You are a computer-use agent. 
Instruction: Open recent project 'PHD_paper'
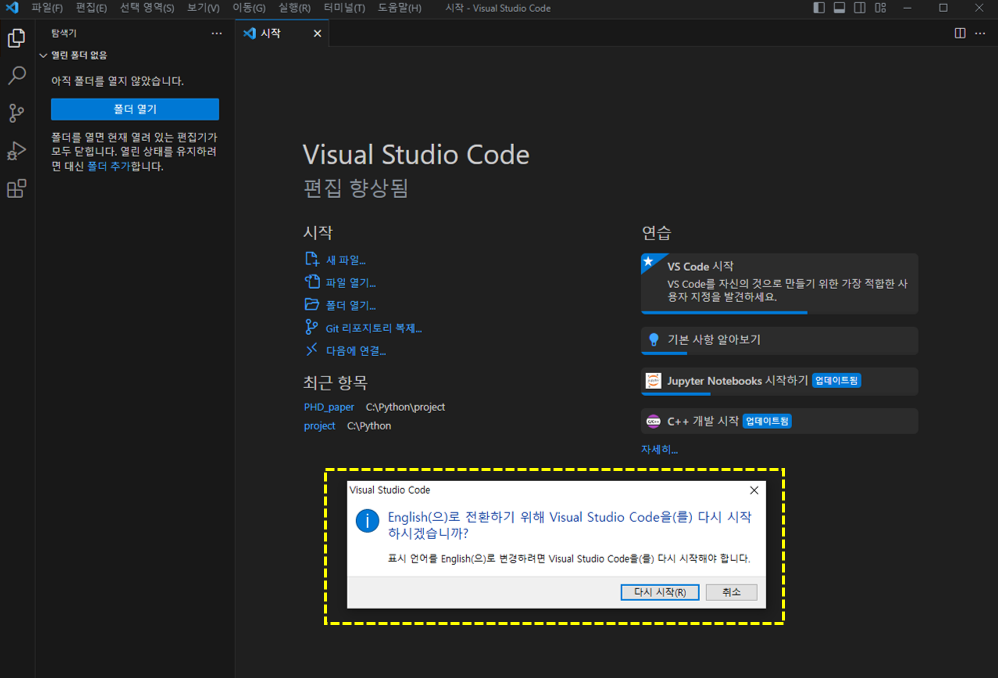point(328,407)
